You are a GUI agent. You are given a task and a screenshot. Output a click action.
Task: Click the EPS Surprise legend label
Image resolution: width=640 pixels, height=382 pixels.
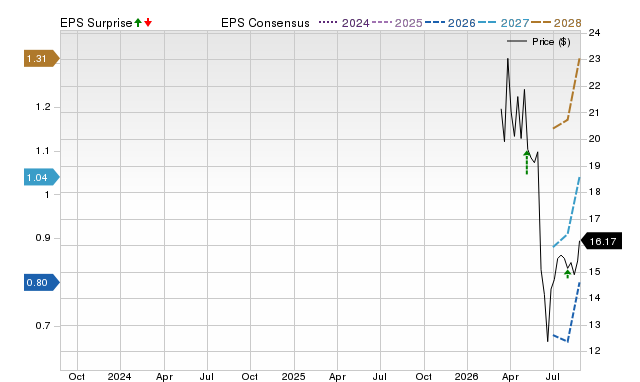click(x=96, y=23)
